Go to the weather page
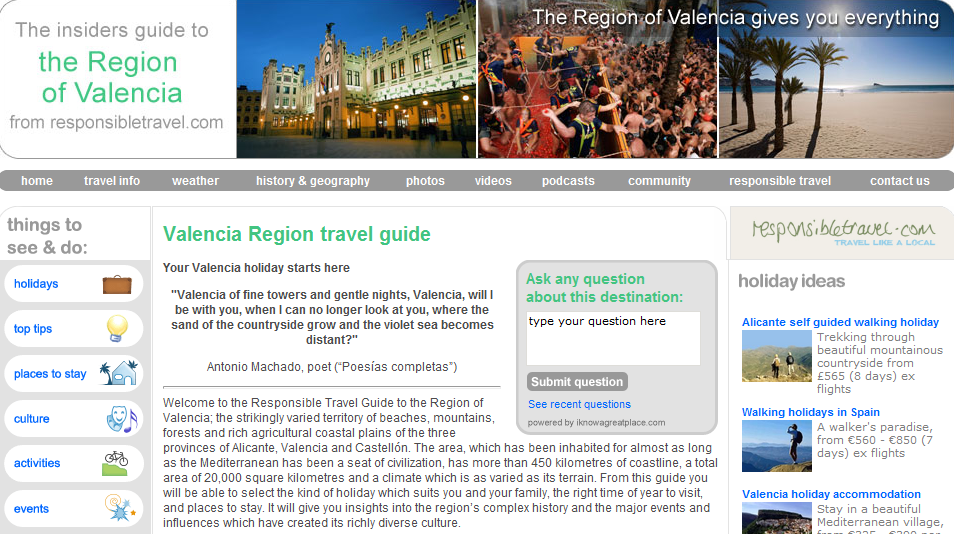 195,181
